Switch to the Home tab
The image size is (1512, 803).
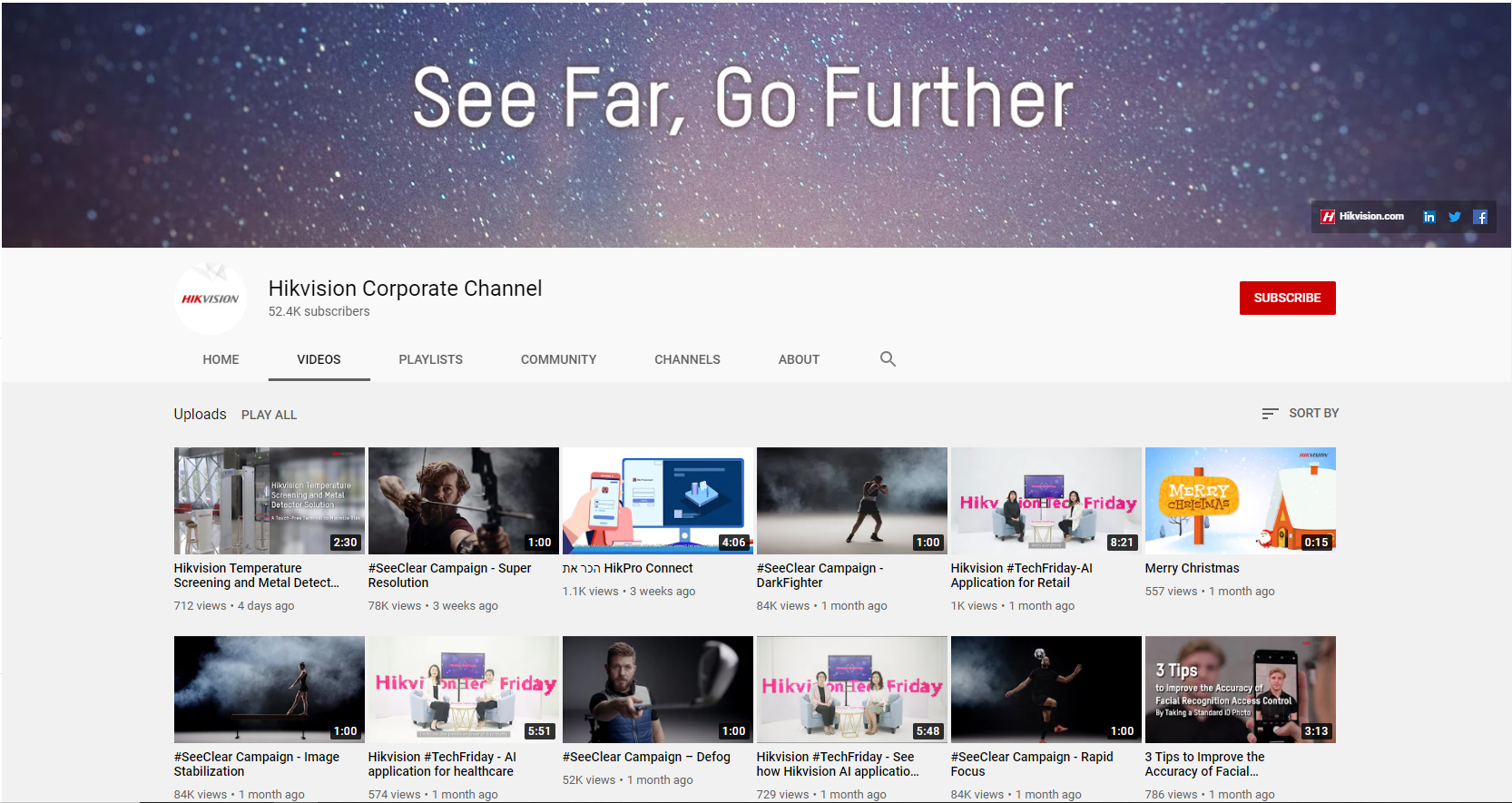pos(221,359)
